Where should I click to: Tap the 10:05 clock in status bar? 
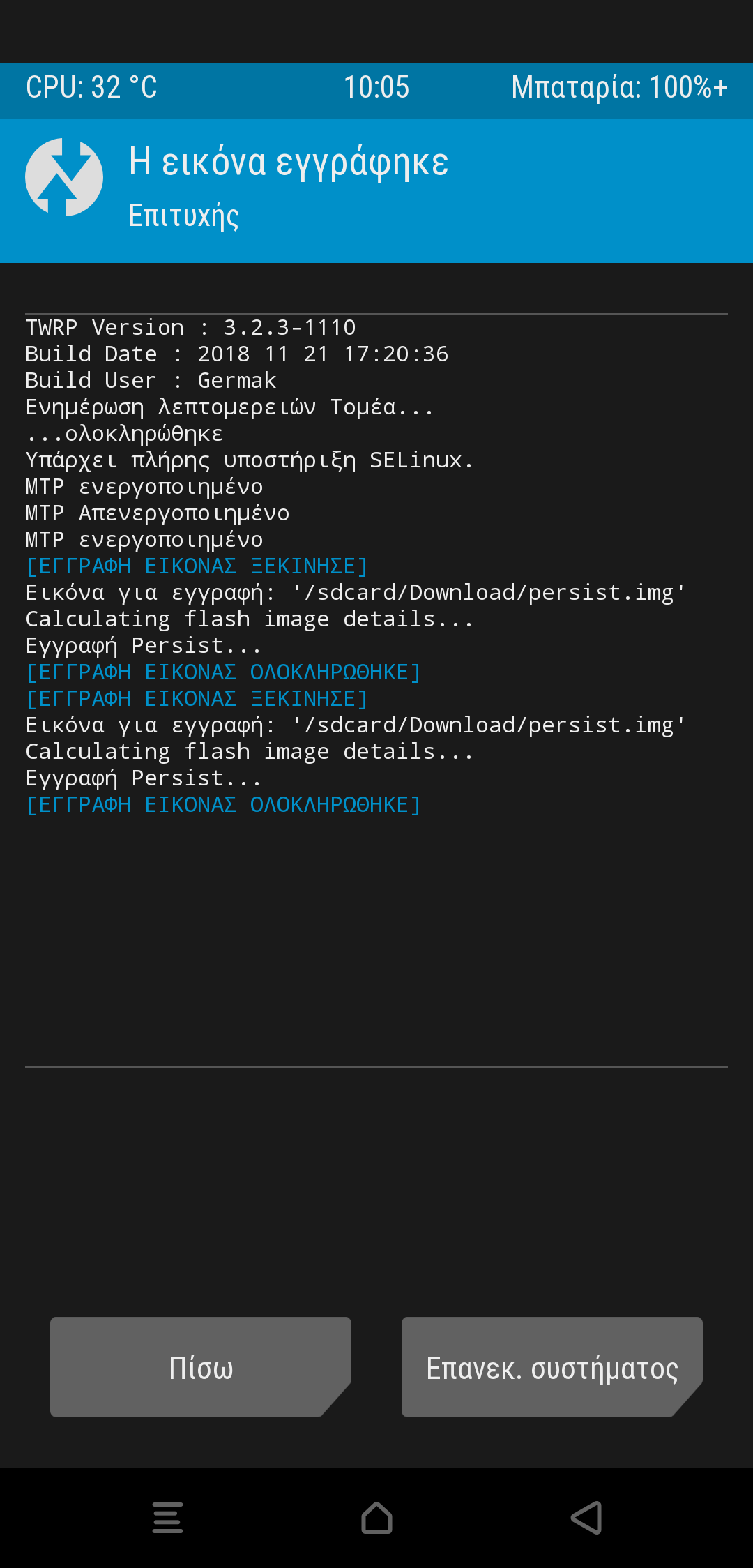pos(376,88)
